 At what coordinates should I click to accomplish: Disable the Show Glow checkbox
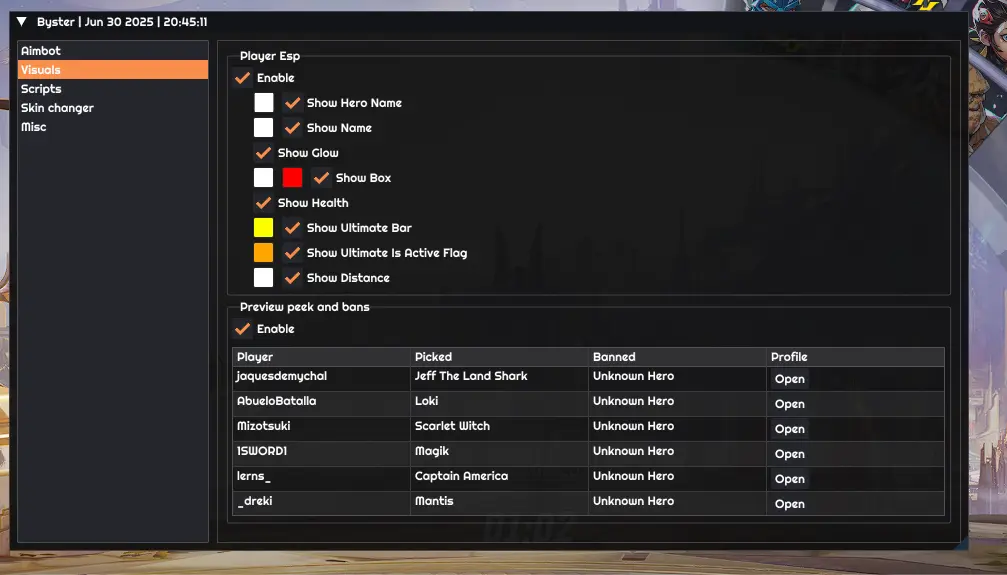coord(263,153)
